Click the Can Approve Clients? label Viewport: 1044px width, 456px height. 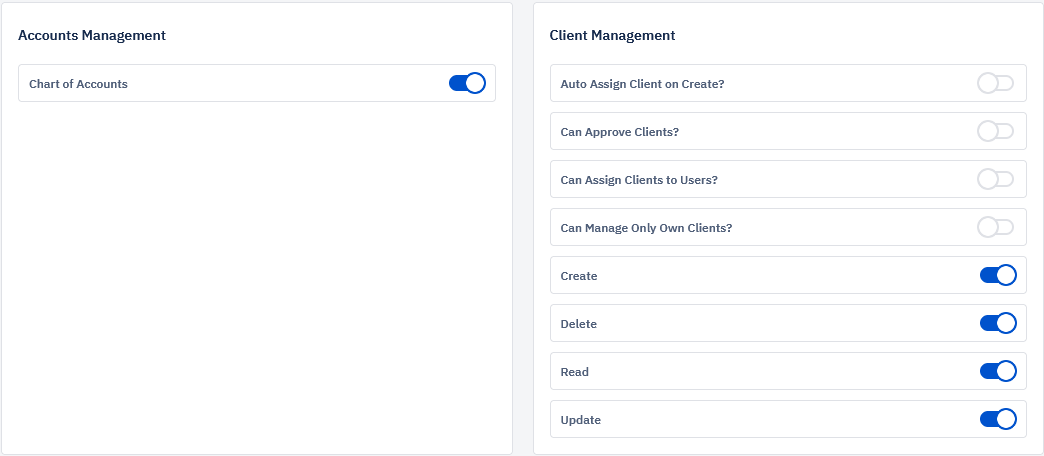[620, 132]
